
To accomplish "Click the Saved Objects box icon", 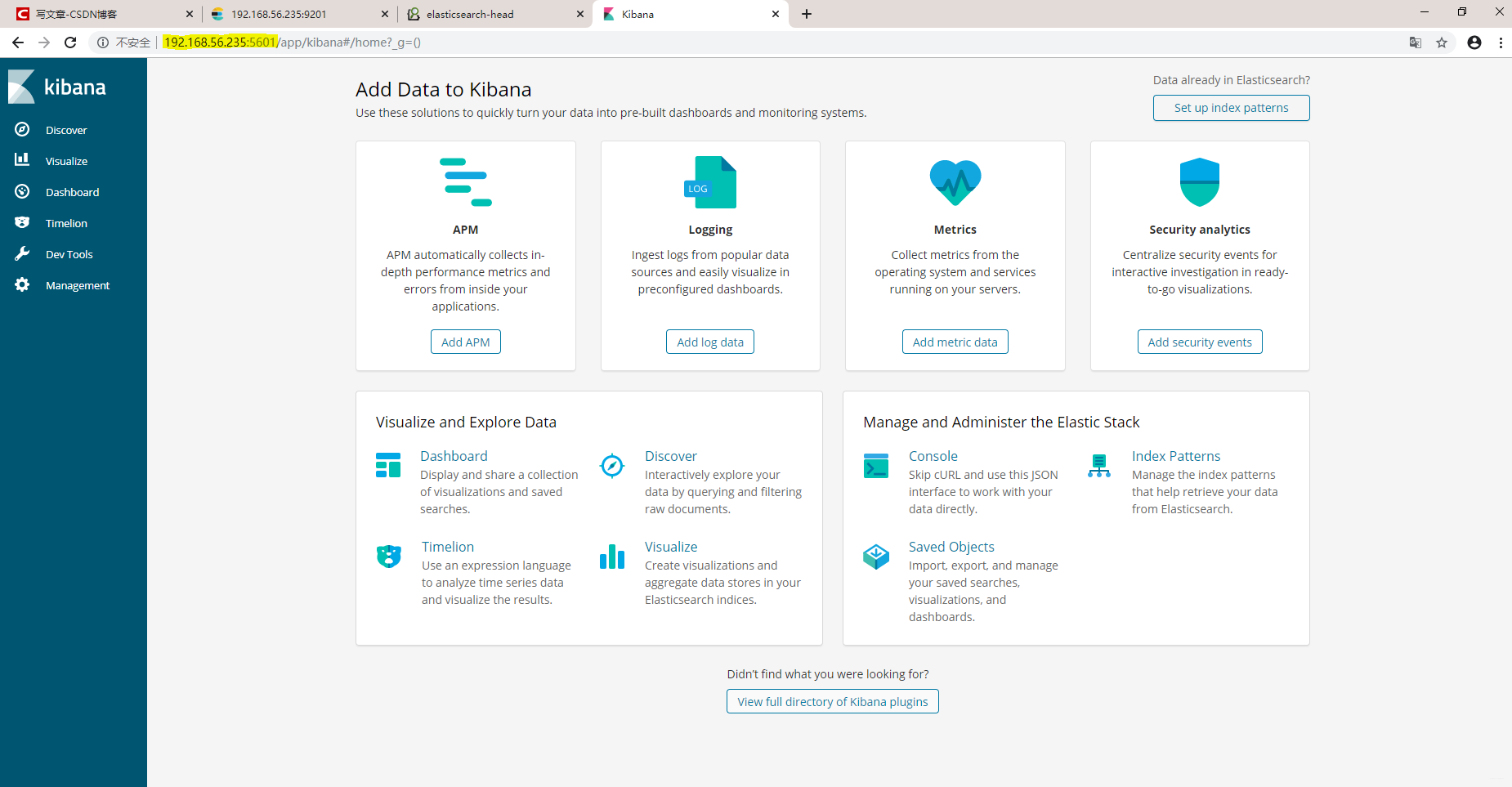I will [x=876, y=557].
